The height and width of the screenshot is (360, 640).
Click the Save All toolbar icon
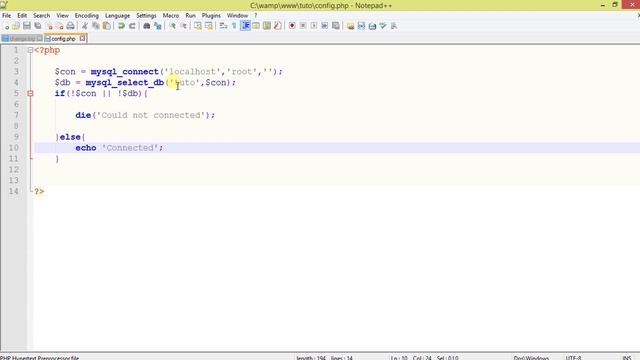(x=38, y=26)
